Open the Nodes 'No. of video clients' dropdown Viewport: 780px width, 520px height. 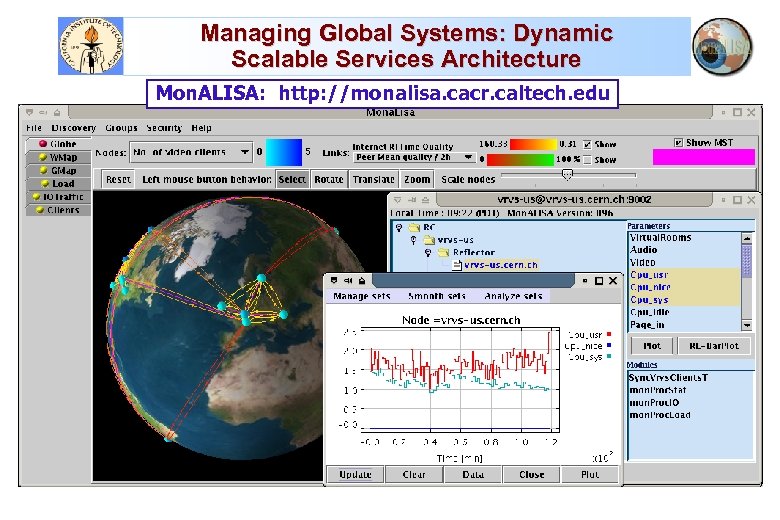pos(191,152)
